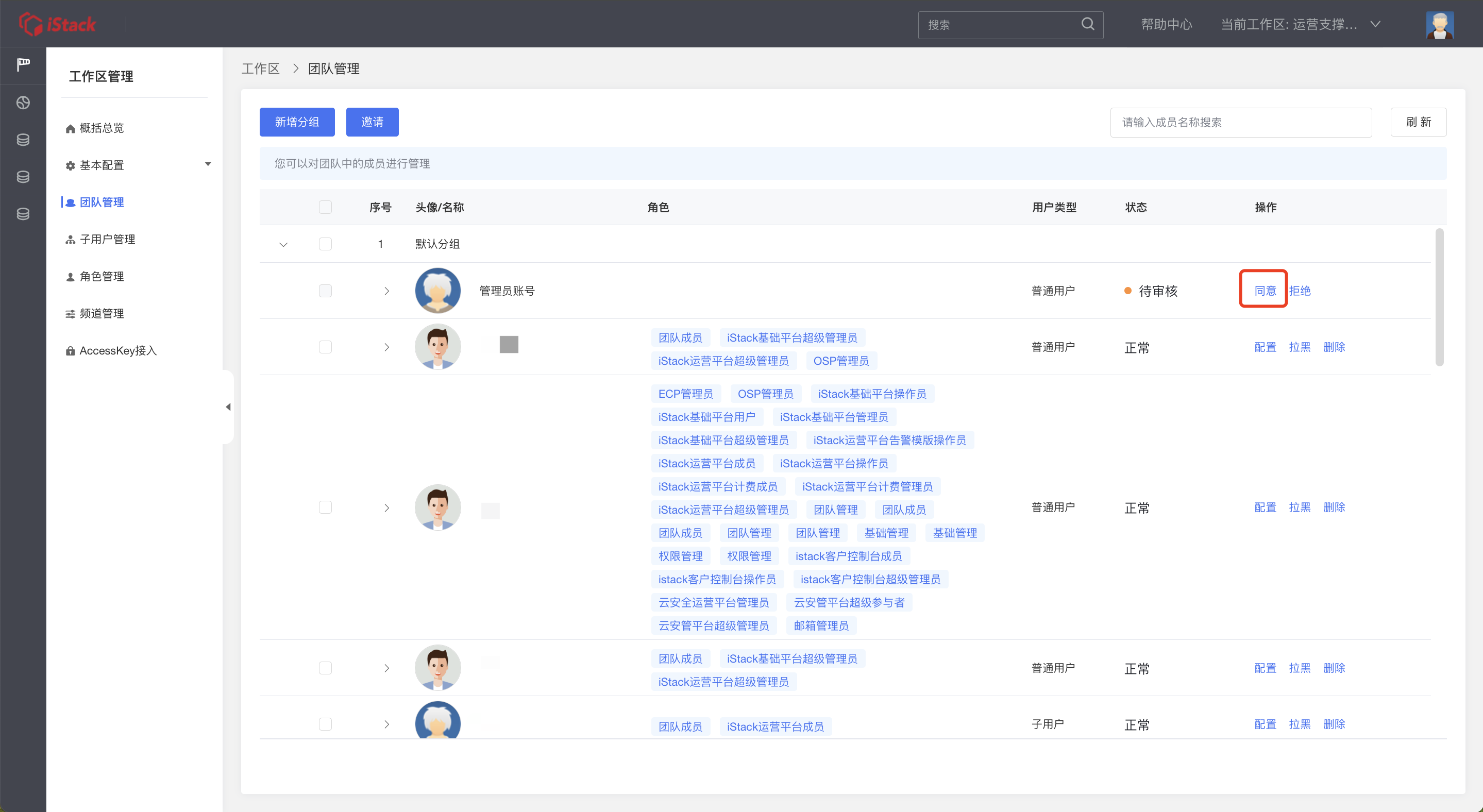Click the 管理员账号 avatar
Viewport: 1483px width, 812px height.
click(x=437, y=291)
